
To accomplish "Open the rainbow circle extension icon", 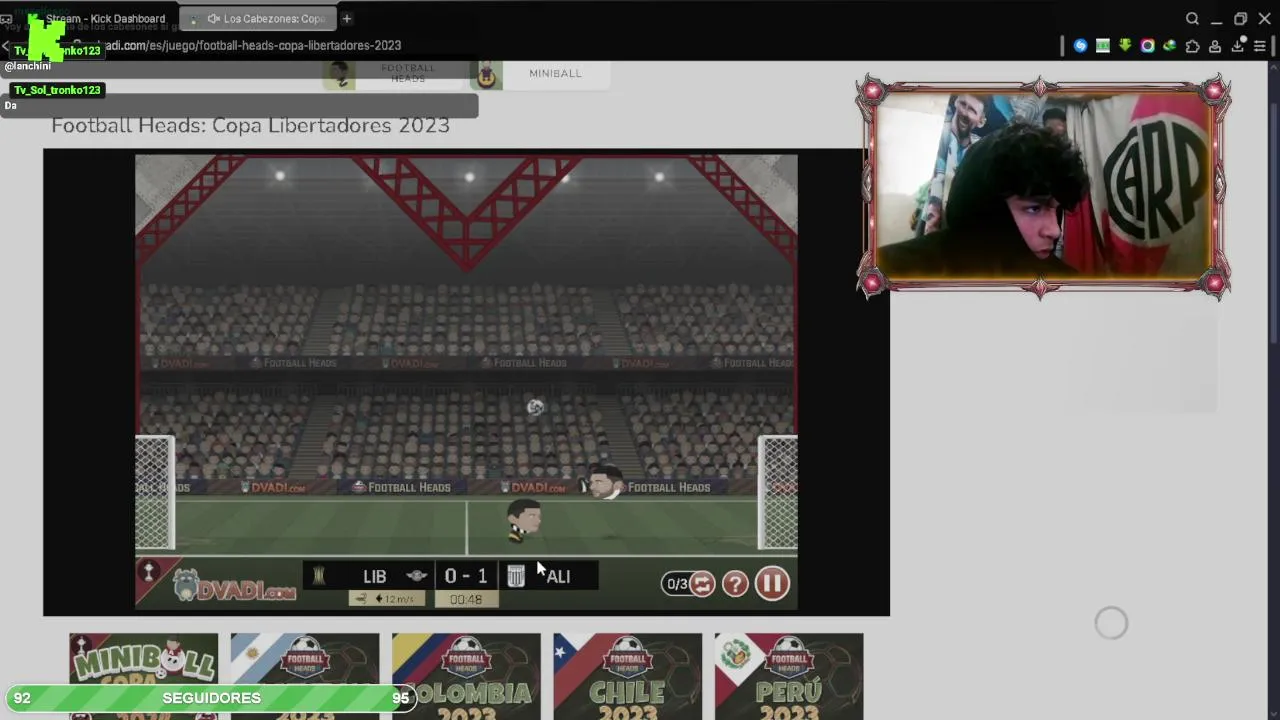I will (1147, 45).
